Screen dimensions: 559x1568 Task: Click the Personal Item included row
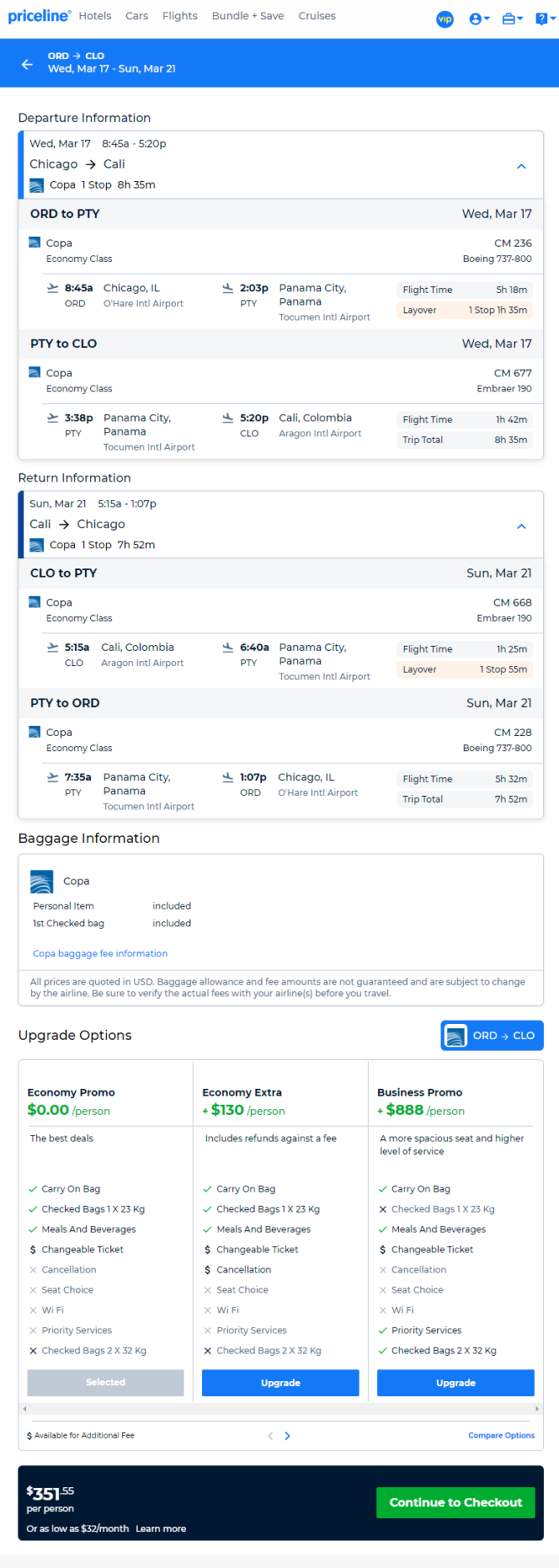point(112,905)
